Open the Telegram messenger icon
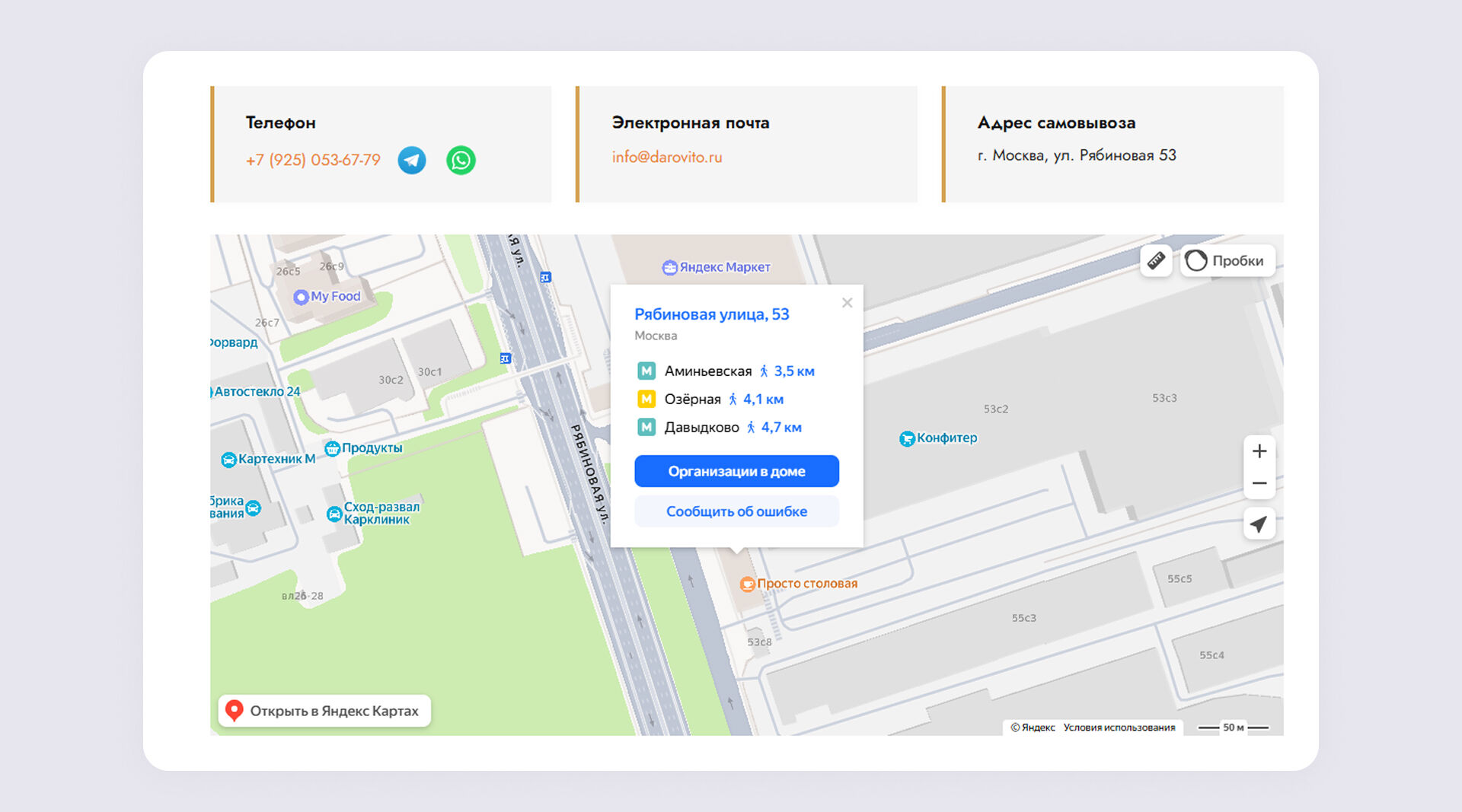The width and height of the screenshot is (1462, 812). (x=412, y=161)
